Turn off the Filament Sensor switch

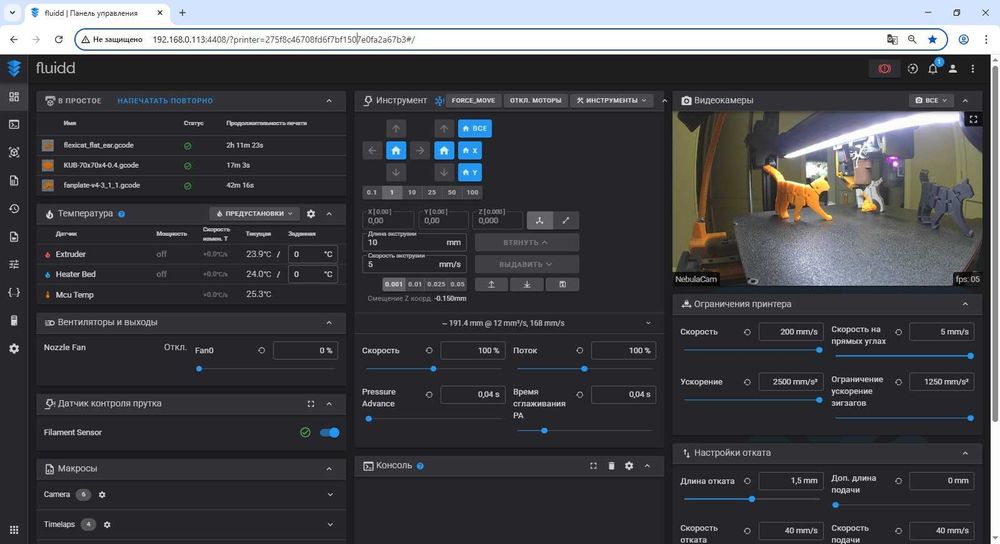[329, 432]
